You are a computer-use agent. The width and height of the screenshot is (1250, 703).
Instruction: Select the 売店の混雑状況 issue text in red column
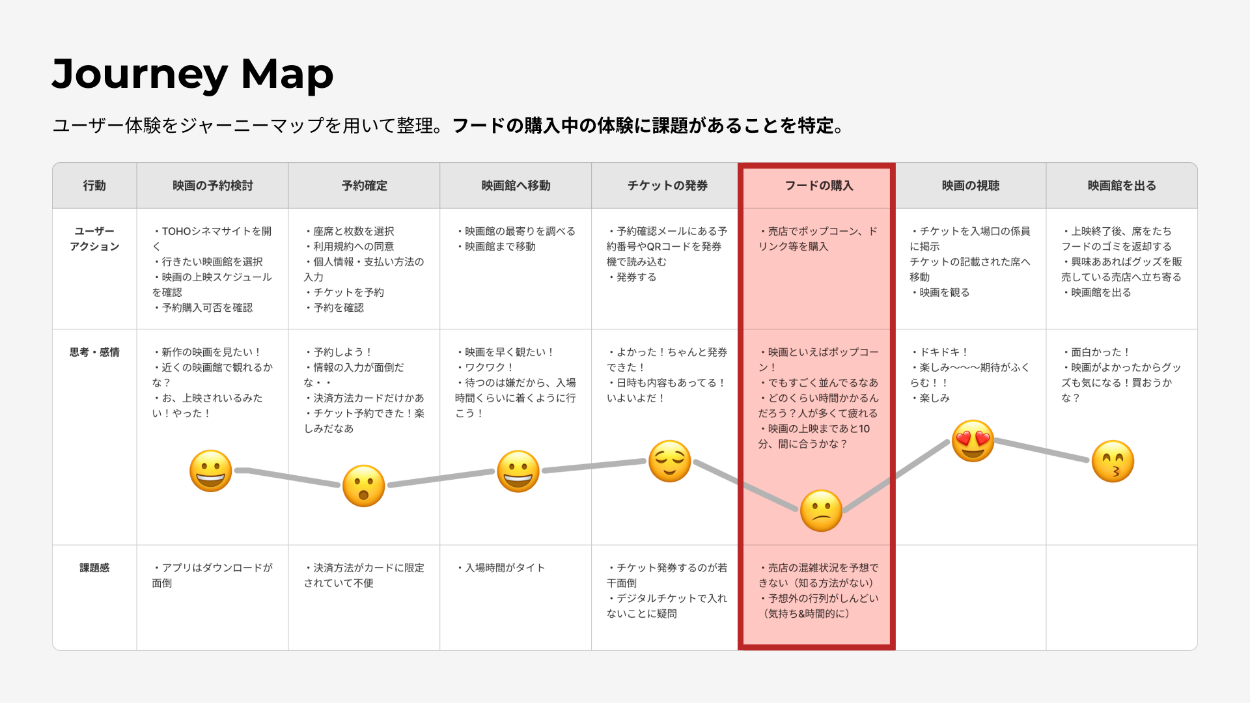(x=817, y=575)
